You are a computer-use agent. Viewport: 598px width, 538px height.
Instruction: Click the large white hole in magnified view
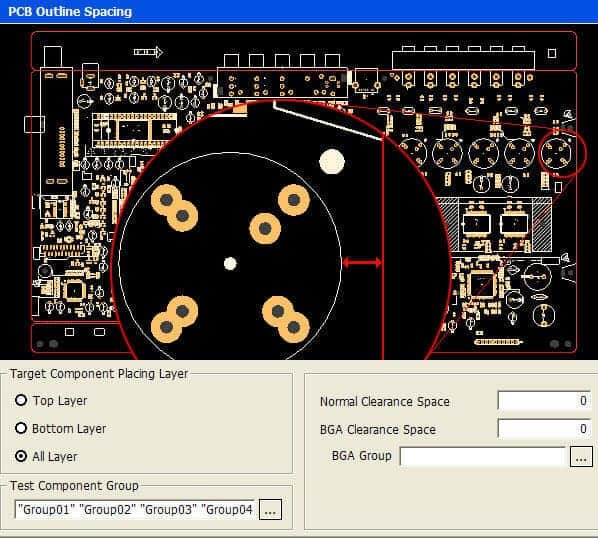[332, 162]
